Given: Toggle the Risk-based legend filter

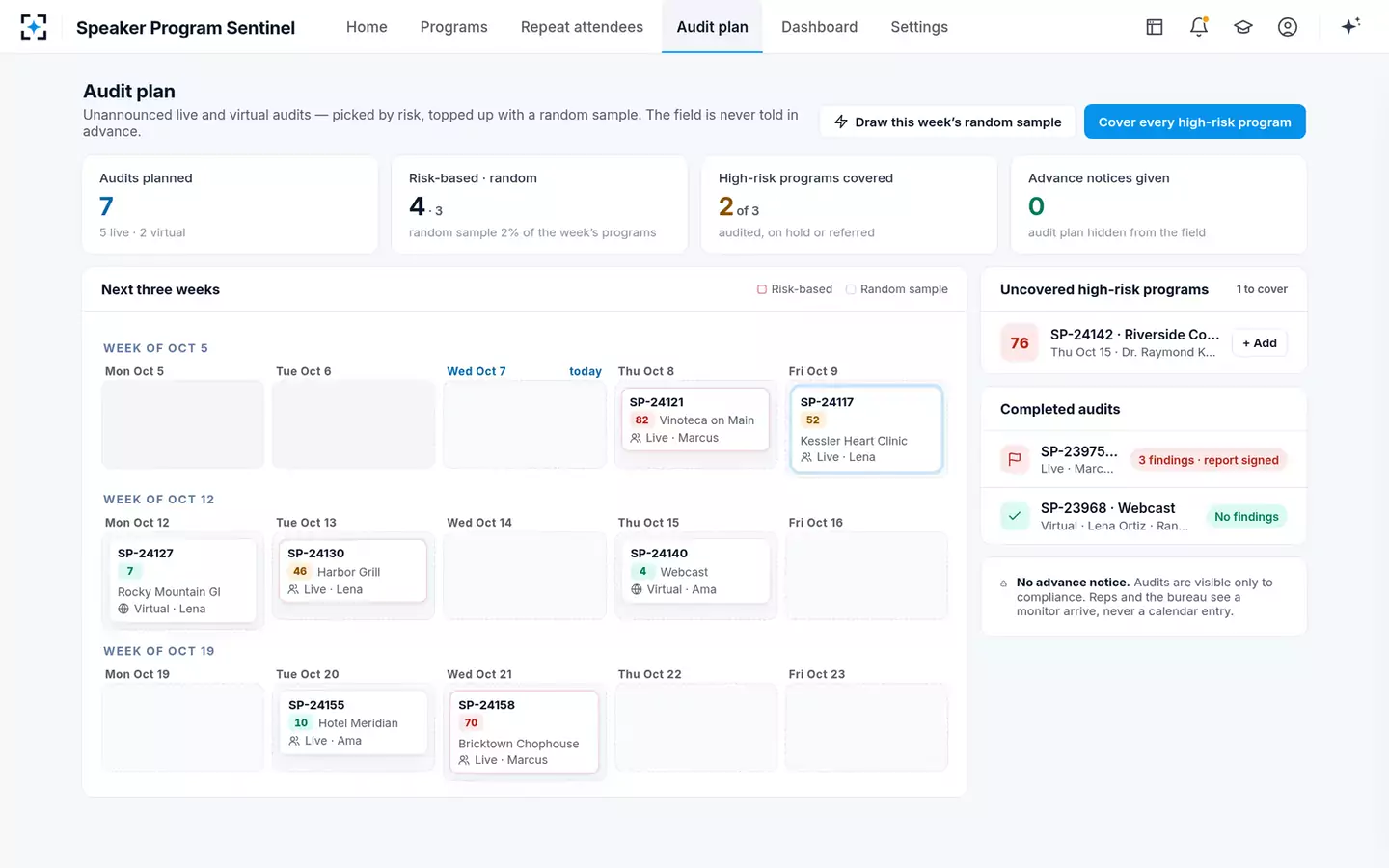Looking at the screenshot, I should pyautogui.click(x=795, y=289).
